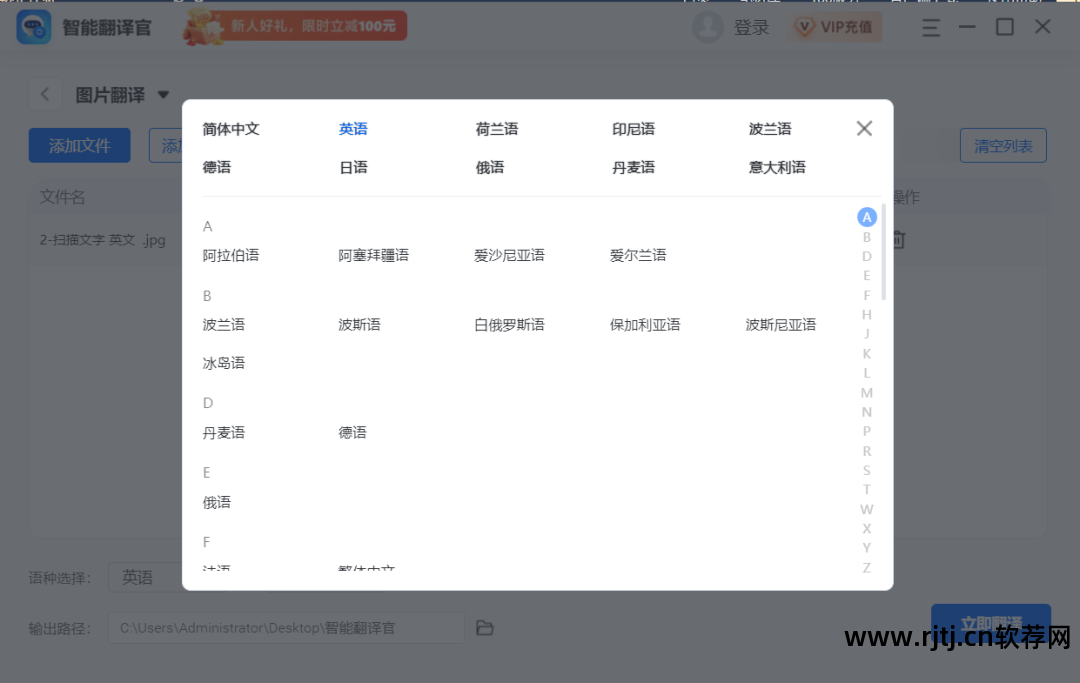Choose 德语 under section D
This screenshot has height=683, width=1080.
[353, 433]
